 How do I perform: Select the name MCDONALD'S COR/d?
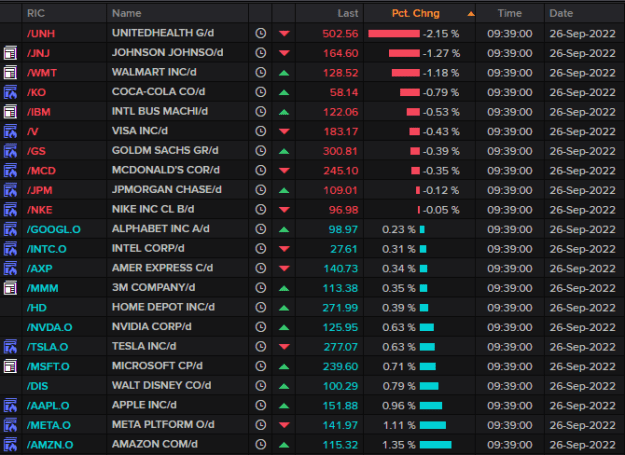pyautogui.click(x=165, y=170)
